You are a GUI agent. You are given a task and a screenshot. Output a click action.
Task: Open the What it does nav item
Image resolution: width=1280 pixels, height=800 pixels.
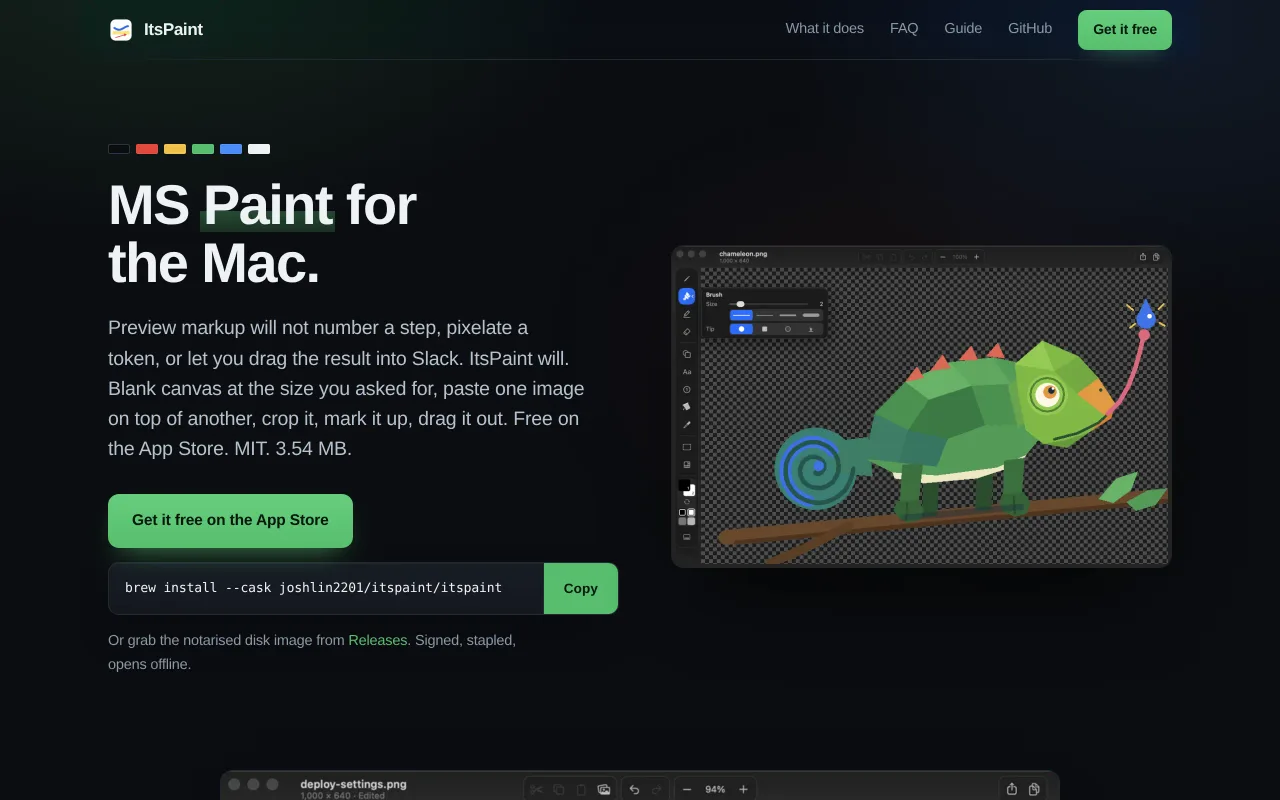tap(825, 29)
